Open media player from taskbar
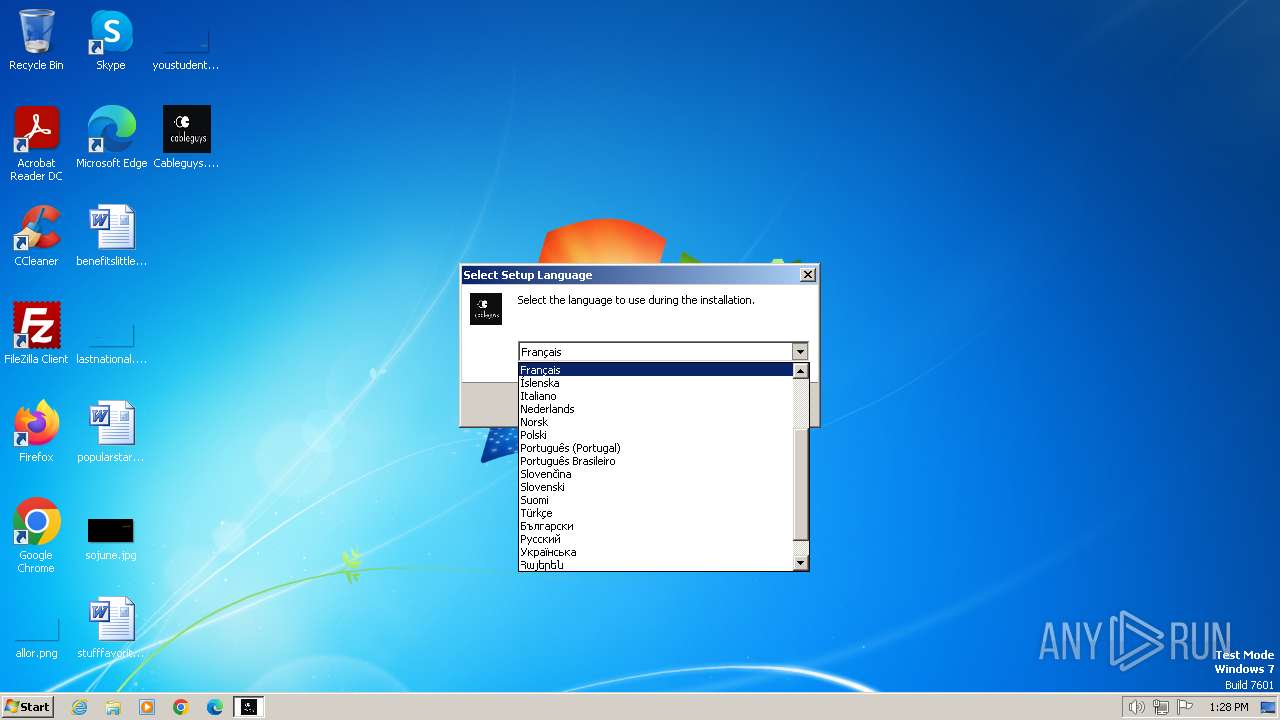The image size is (1280, 720). [x=147, y=707]
